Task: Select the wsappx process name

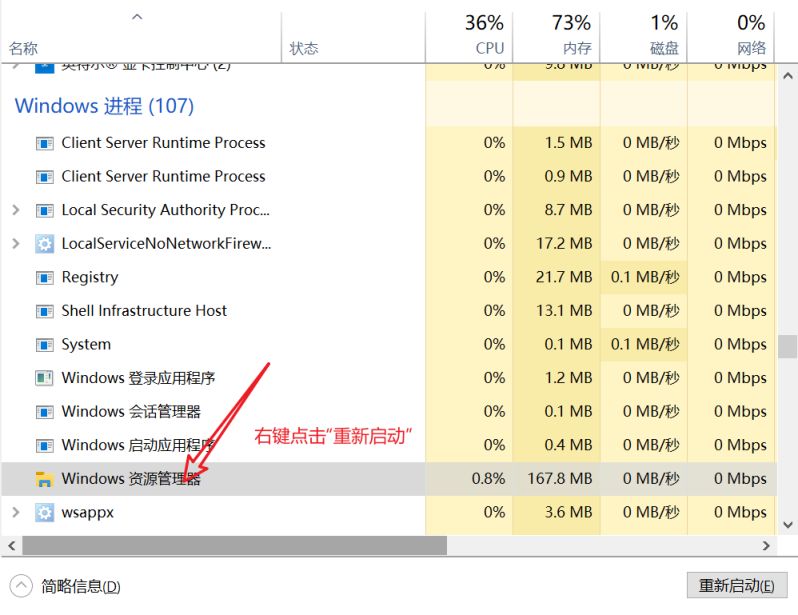Action: [x=88, y=513]
